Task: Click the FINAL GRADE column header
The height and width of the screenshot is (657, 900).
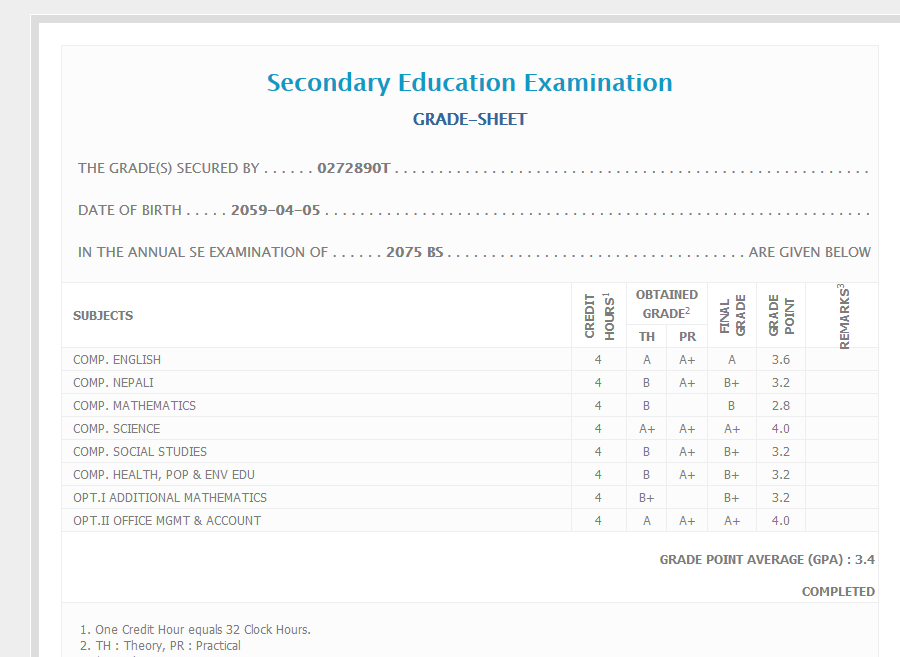Action: coord(733,316)
